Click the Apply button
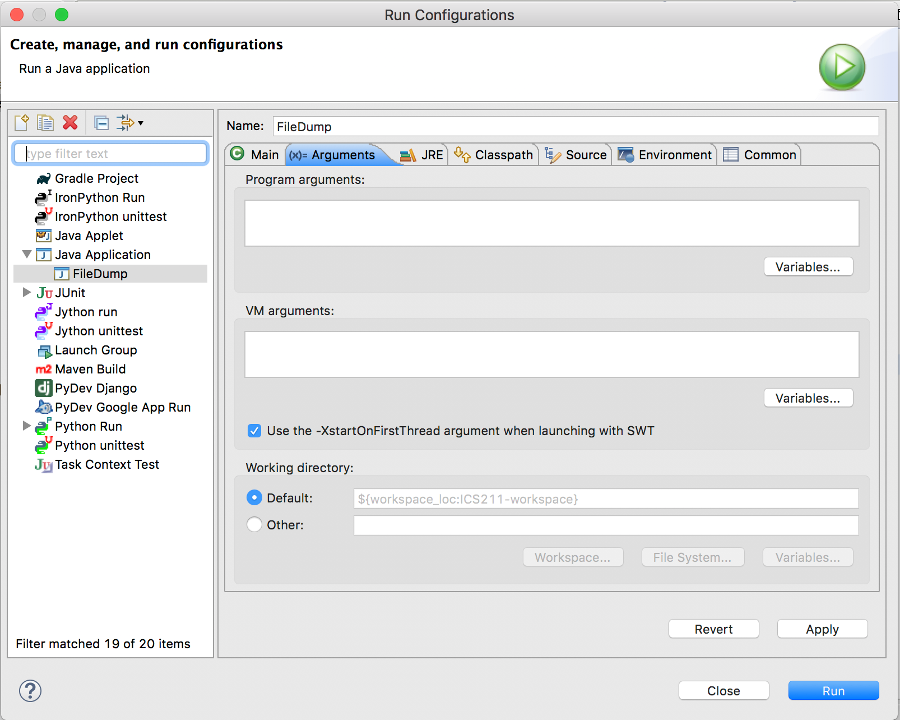 pos(822,628)
